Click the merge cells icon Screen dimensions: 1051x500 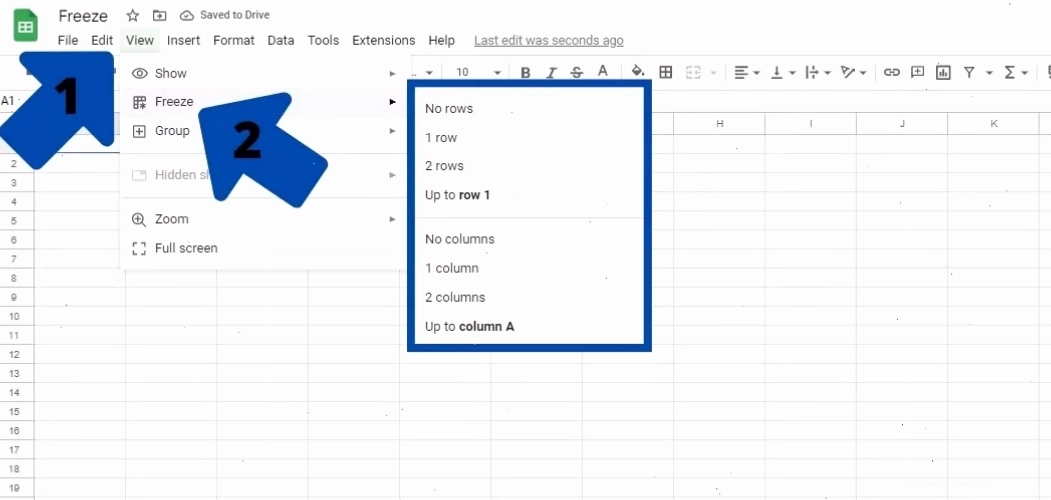click(693, 72)
